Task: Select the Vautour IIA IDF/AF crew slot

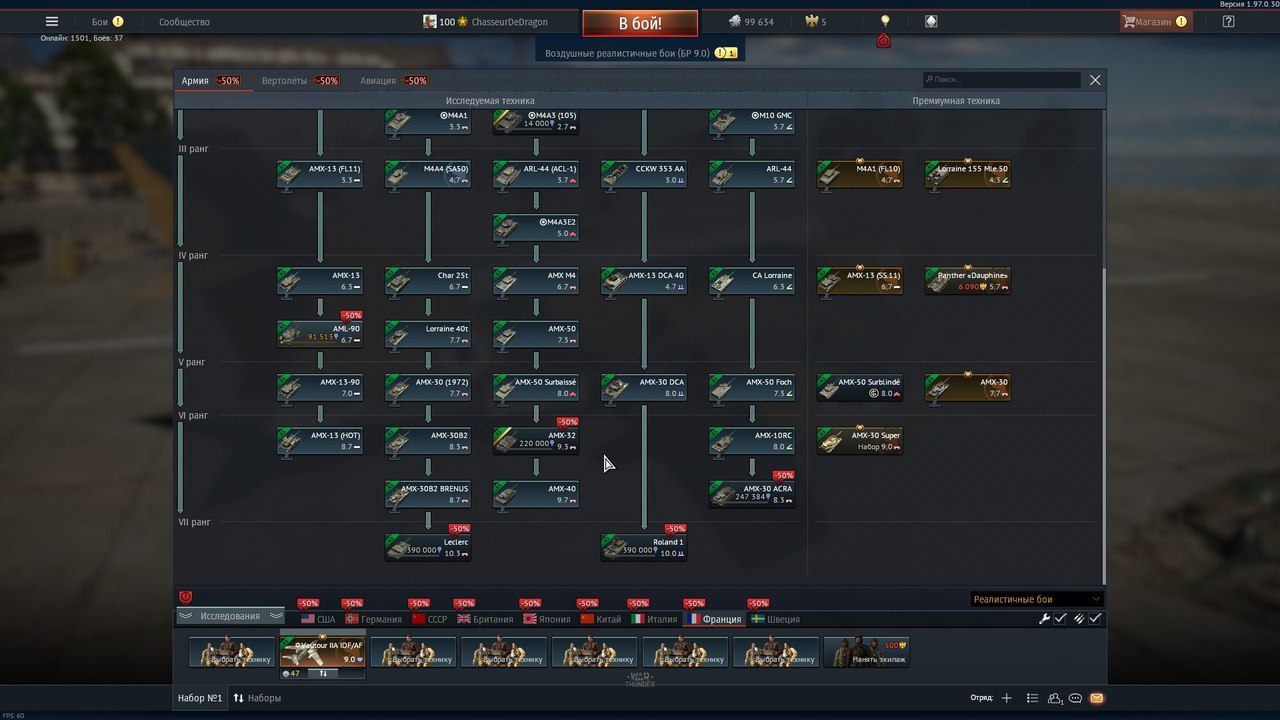Action: [x=322, y=652]
